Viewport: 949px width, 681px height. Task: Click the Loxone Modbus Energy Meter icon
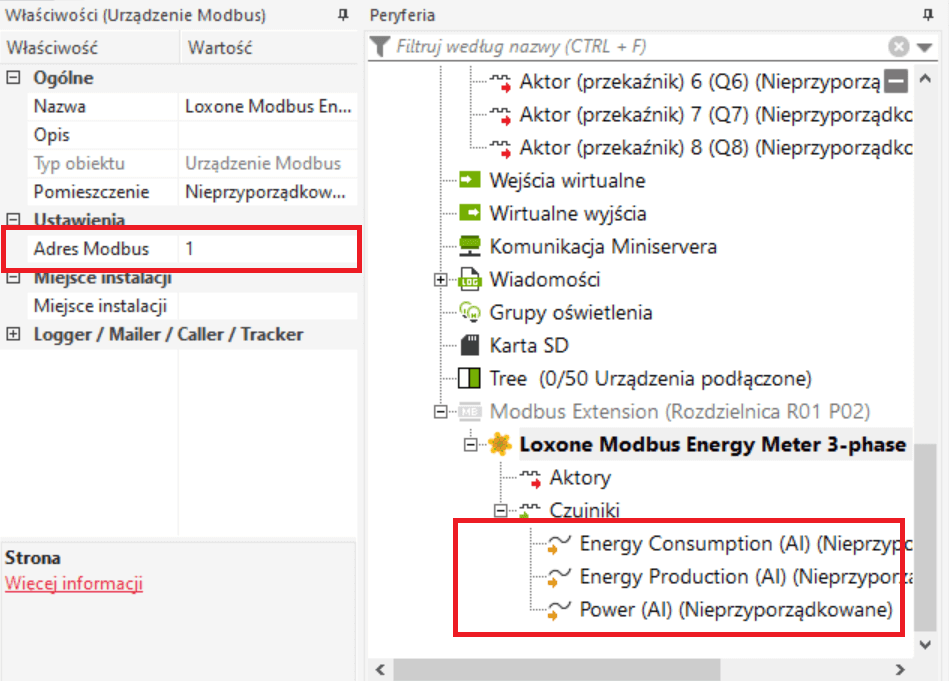tap(499, 445)
